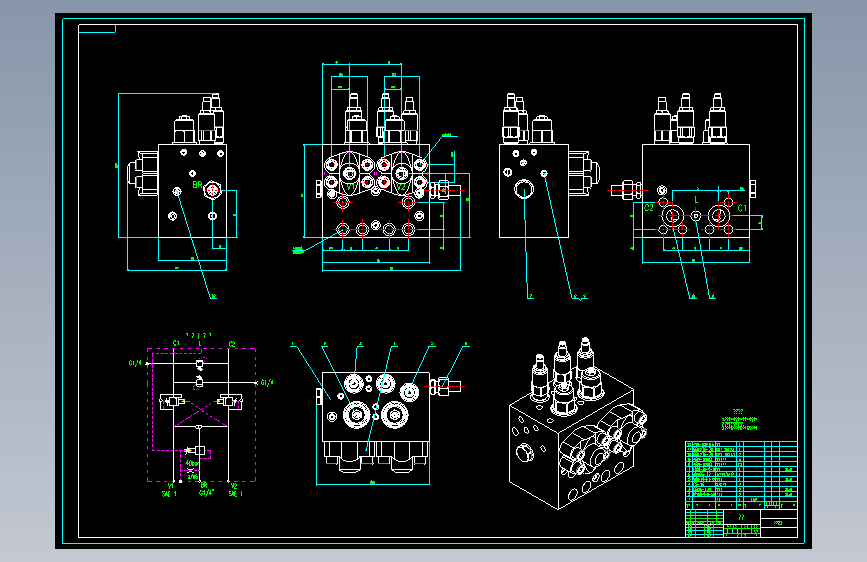Pick the large round port in the right side view
Screen dimensions: 867x562
coord(524,190)
